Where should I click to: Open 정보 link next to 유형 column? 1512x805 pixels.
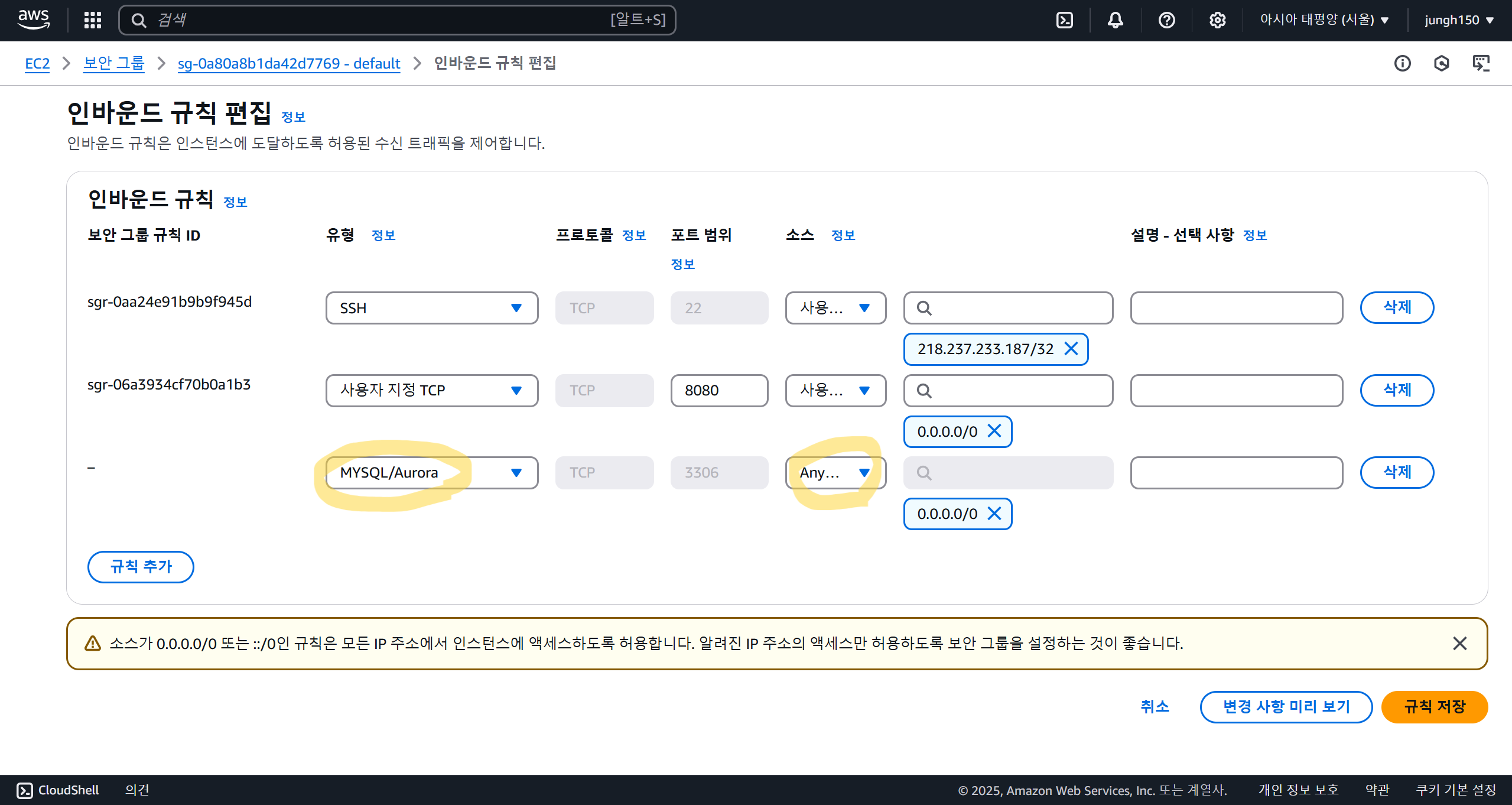pos(383,235)
